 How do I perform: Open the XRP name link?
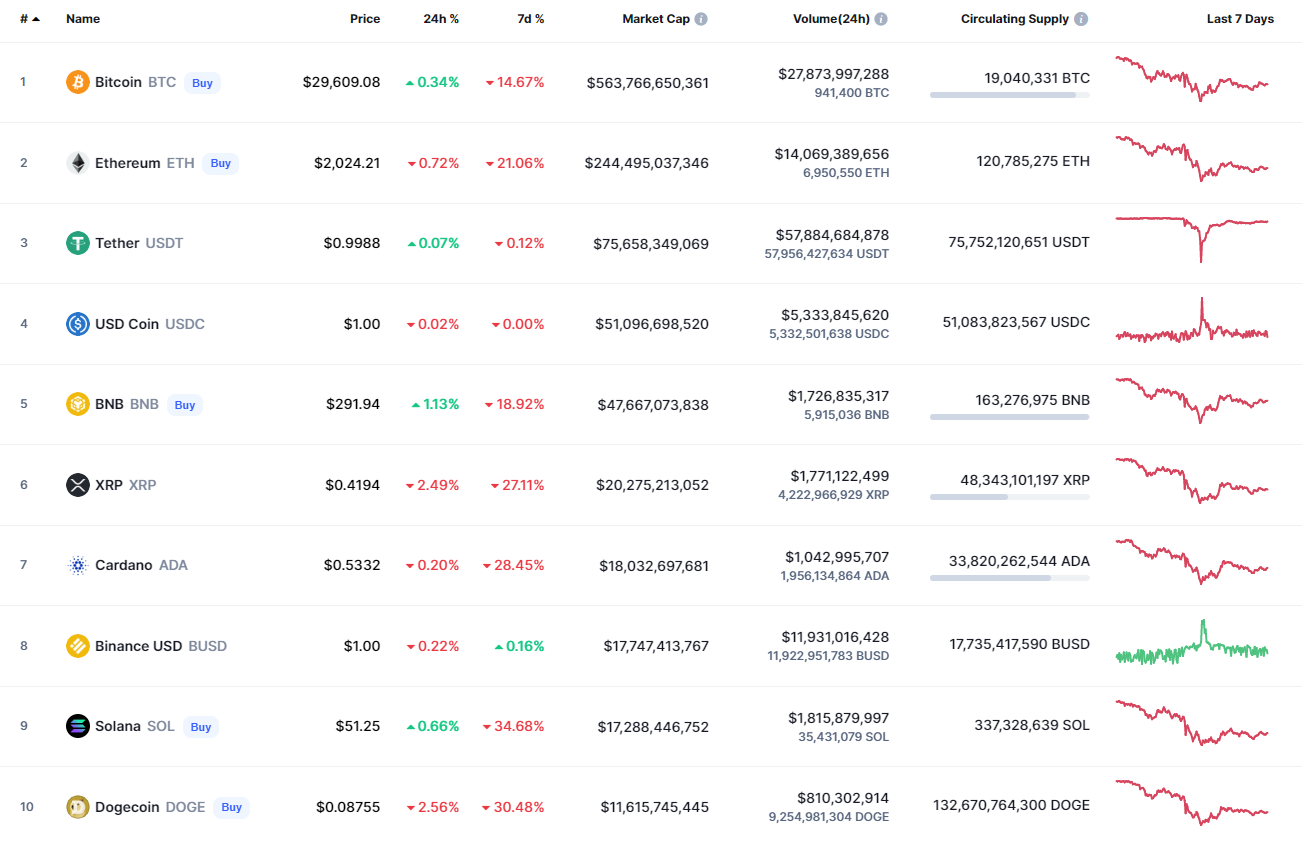(x=109, y=485)
